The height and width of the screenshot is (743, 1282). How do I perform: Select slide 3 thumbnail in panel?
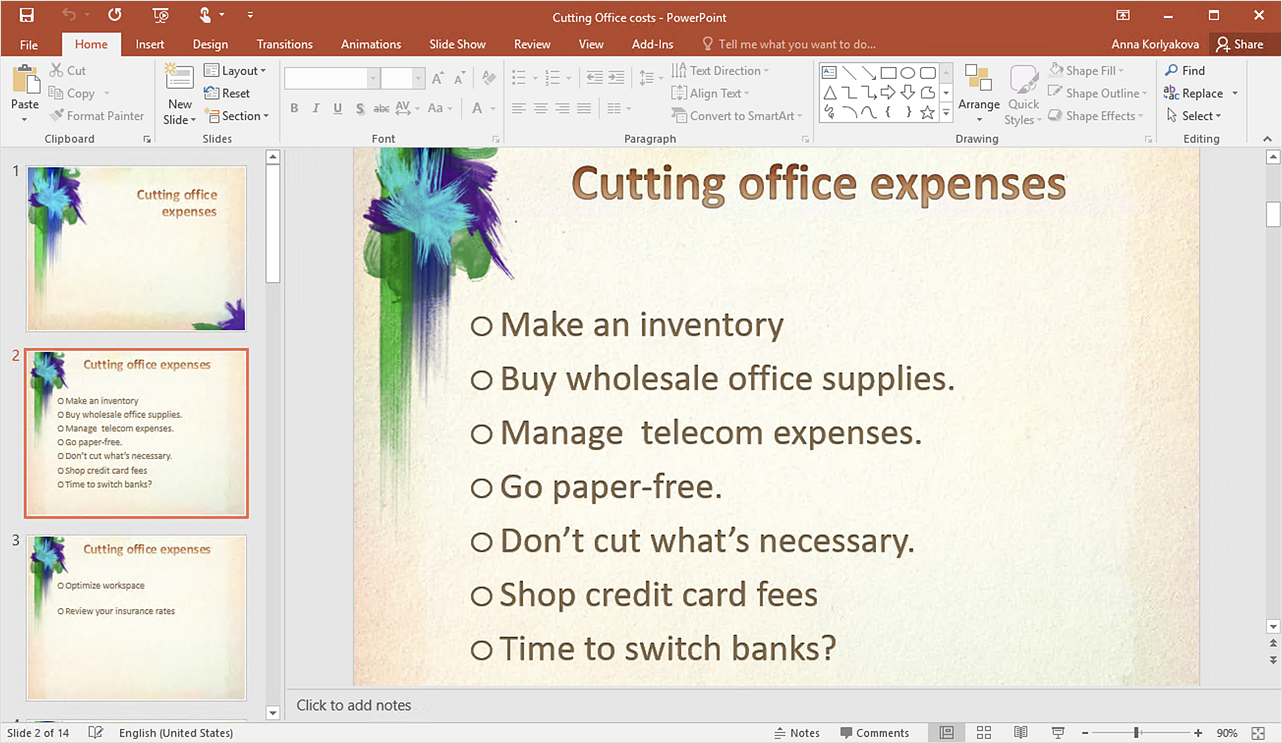pyautogui.click(x=136, y=617)
